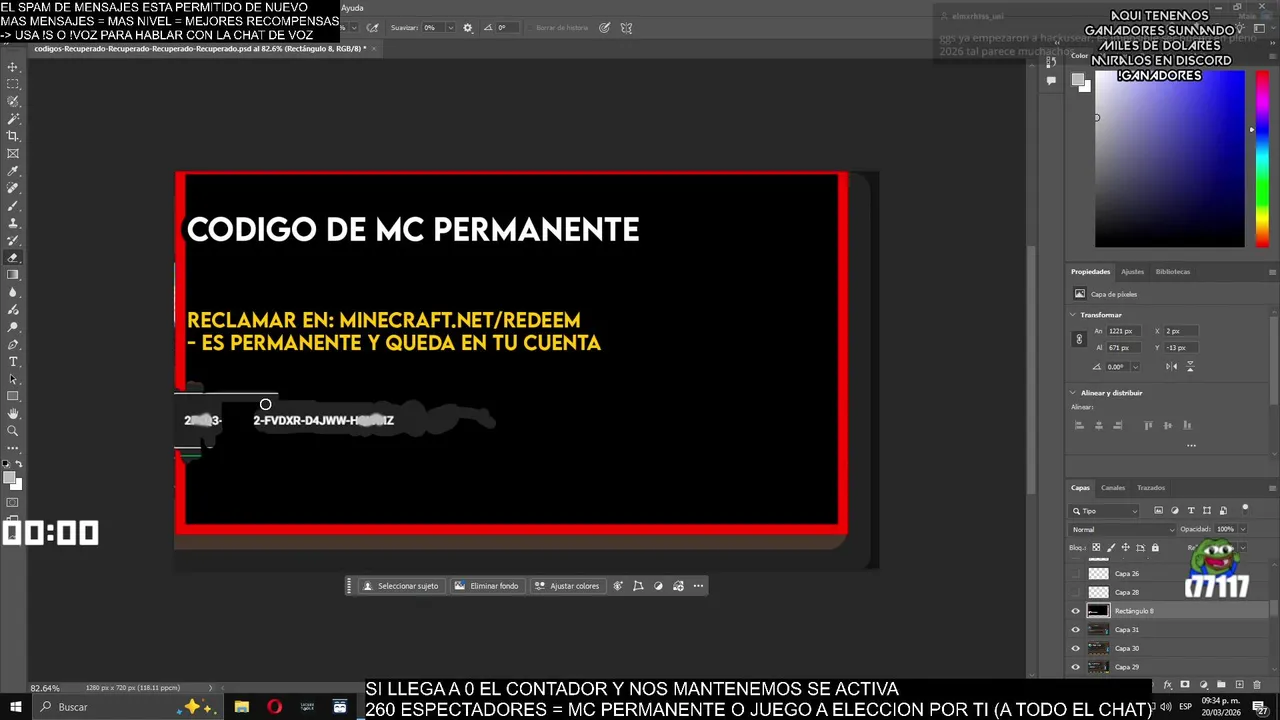Click the three dots under Alinear options
Screen dimensions: 1280x720
point(1191,445)
